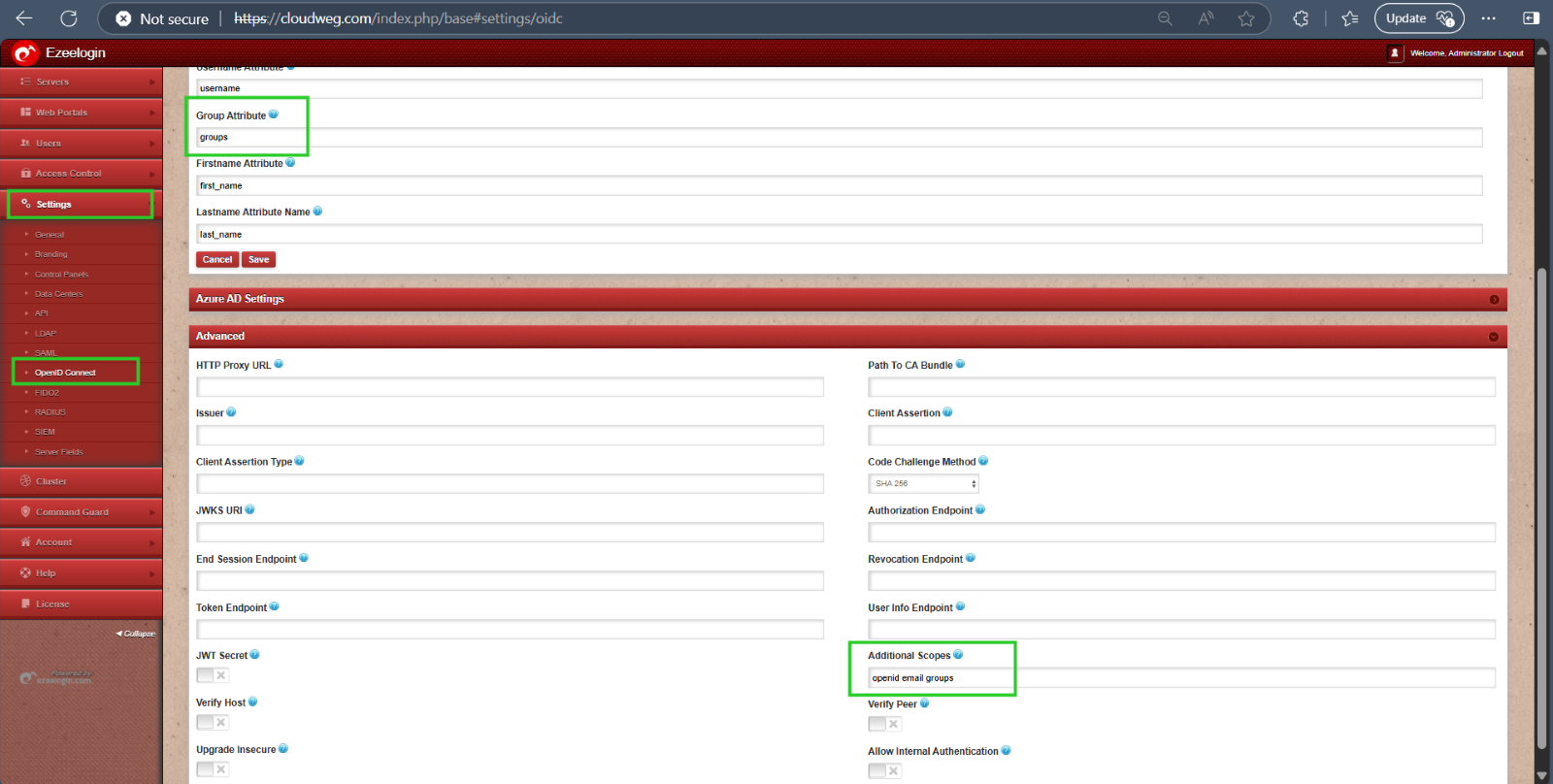Click help icon next to Code Challenge Method
The width and height of the screenshot is (1553, 784).
pos(983,461)
